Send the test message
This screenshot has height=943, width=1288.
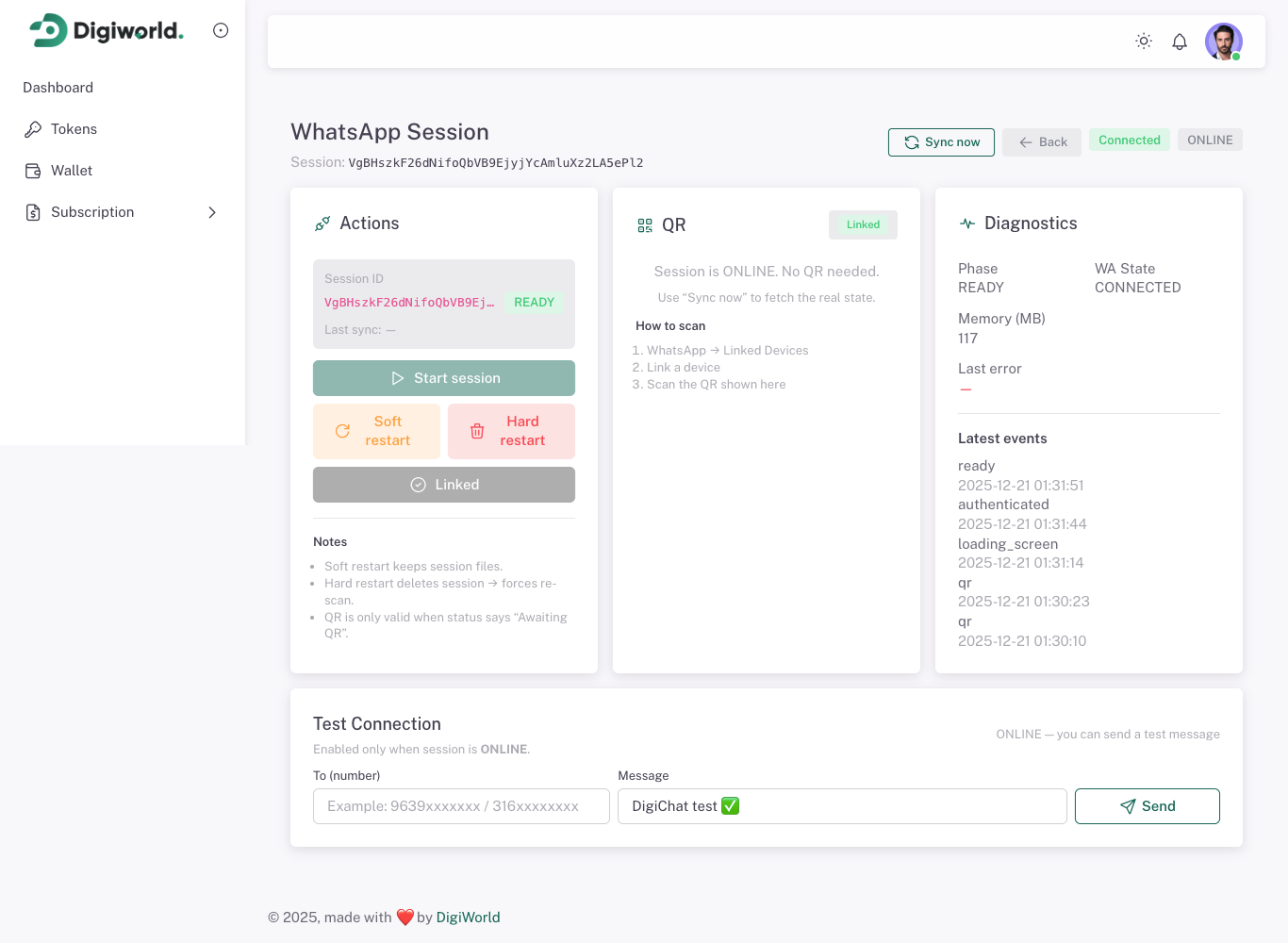[1147, 806]
